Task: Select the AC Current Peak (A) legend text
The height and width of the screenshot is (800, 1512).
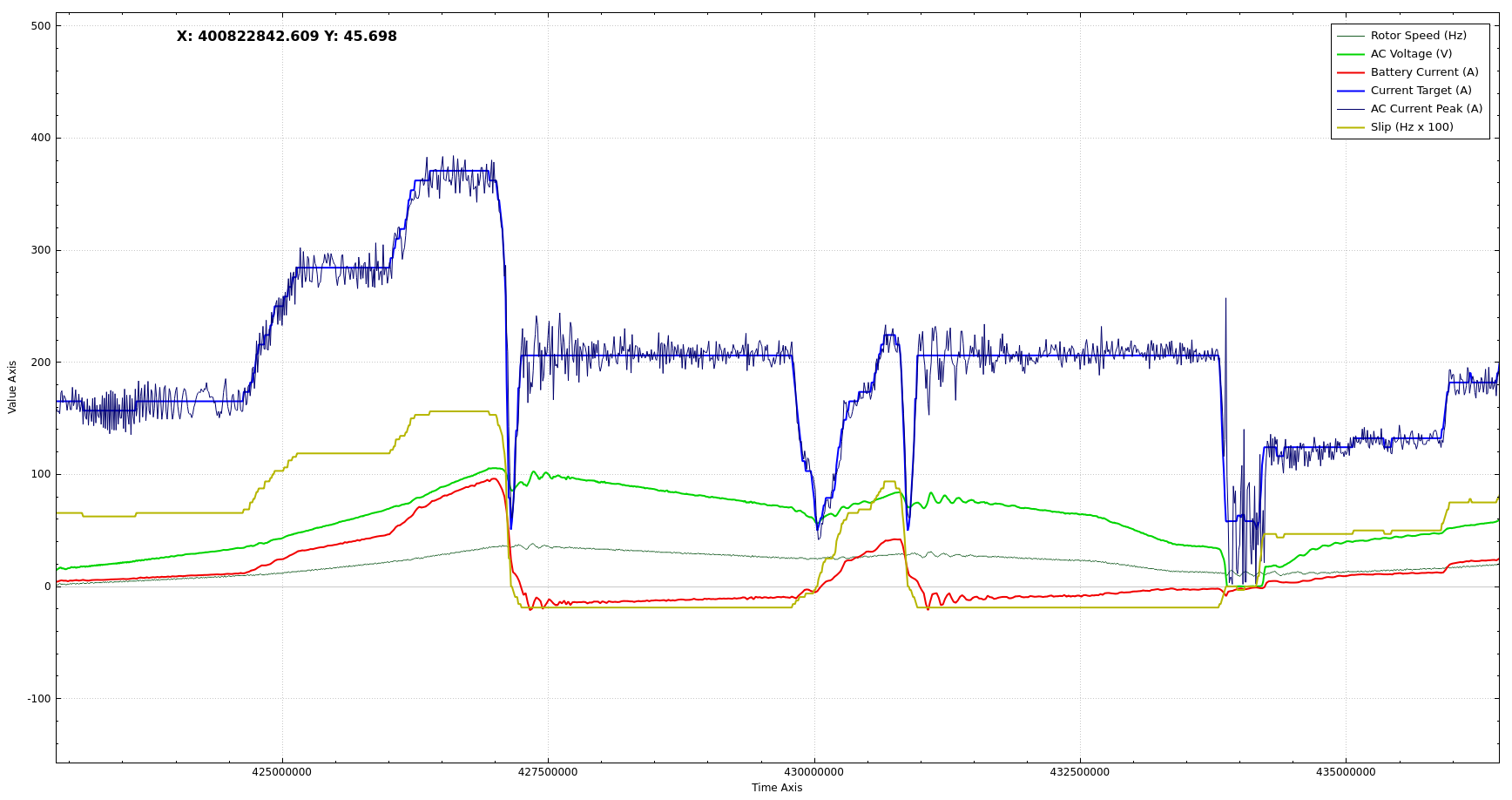Action: tap(1426, 109)
